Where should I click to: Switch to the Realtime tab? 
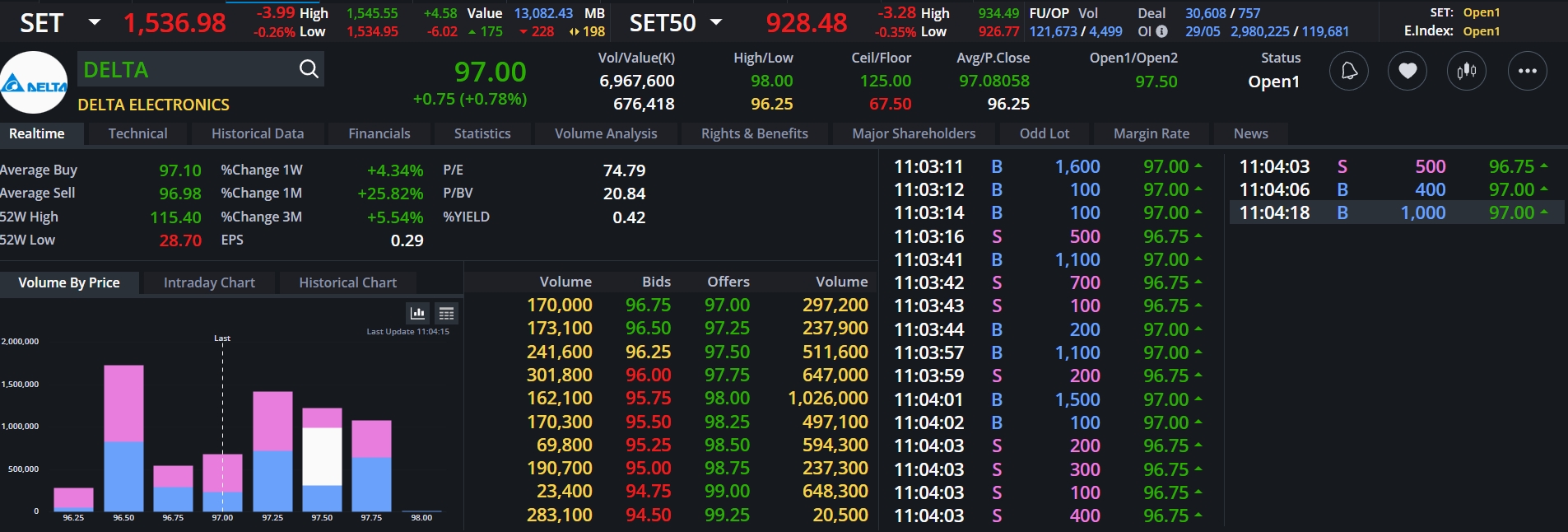click(37, 133)
